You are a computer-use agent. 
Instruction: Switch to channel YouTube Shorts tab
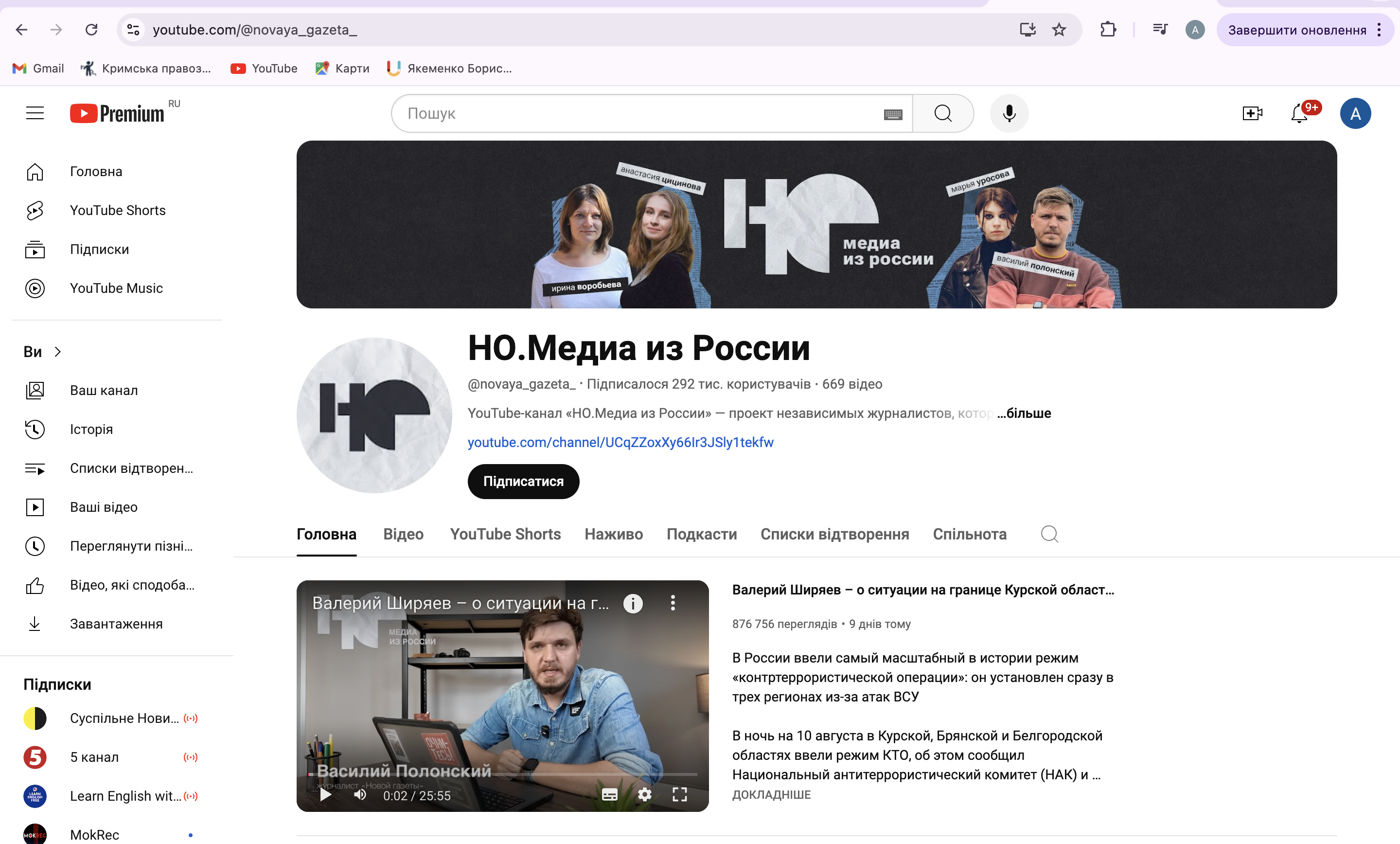pos(505,534)
